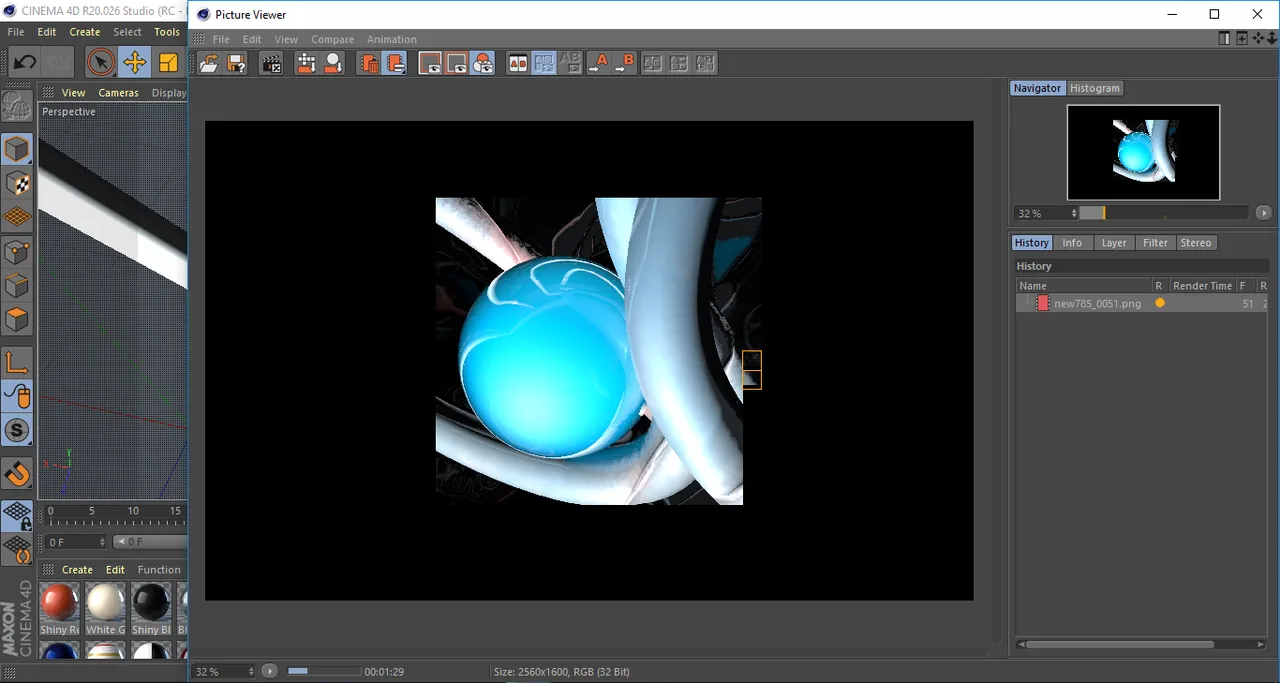This screenshot has width=1280, height=683.
Task: Click second grayed compare layout icon
Action: [x=679, y=63]
